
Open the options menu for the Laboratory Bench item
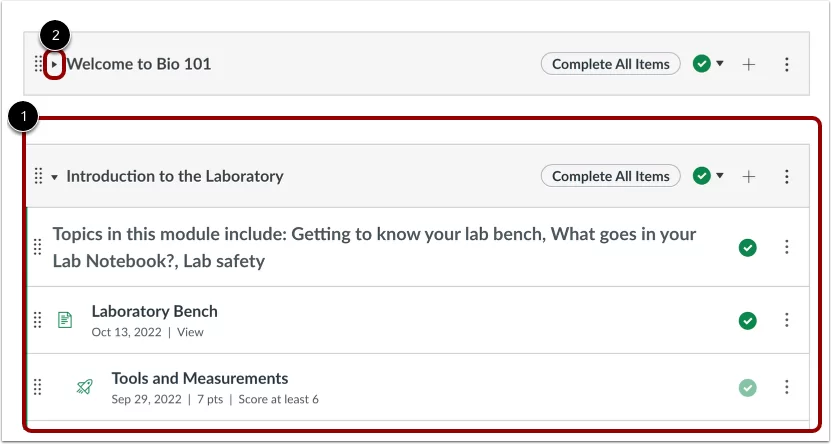point(786,320)
